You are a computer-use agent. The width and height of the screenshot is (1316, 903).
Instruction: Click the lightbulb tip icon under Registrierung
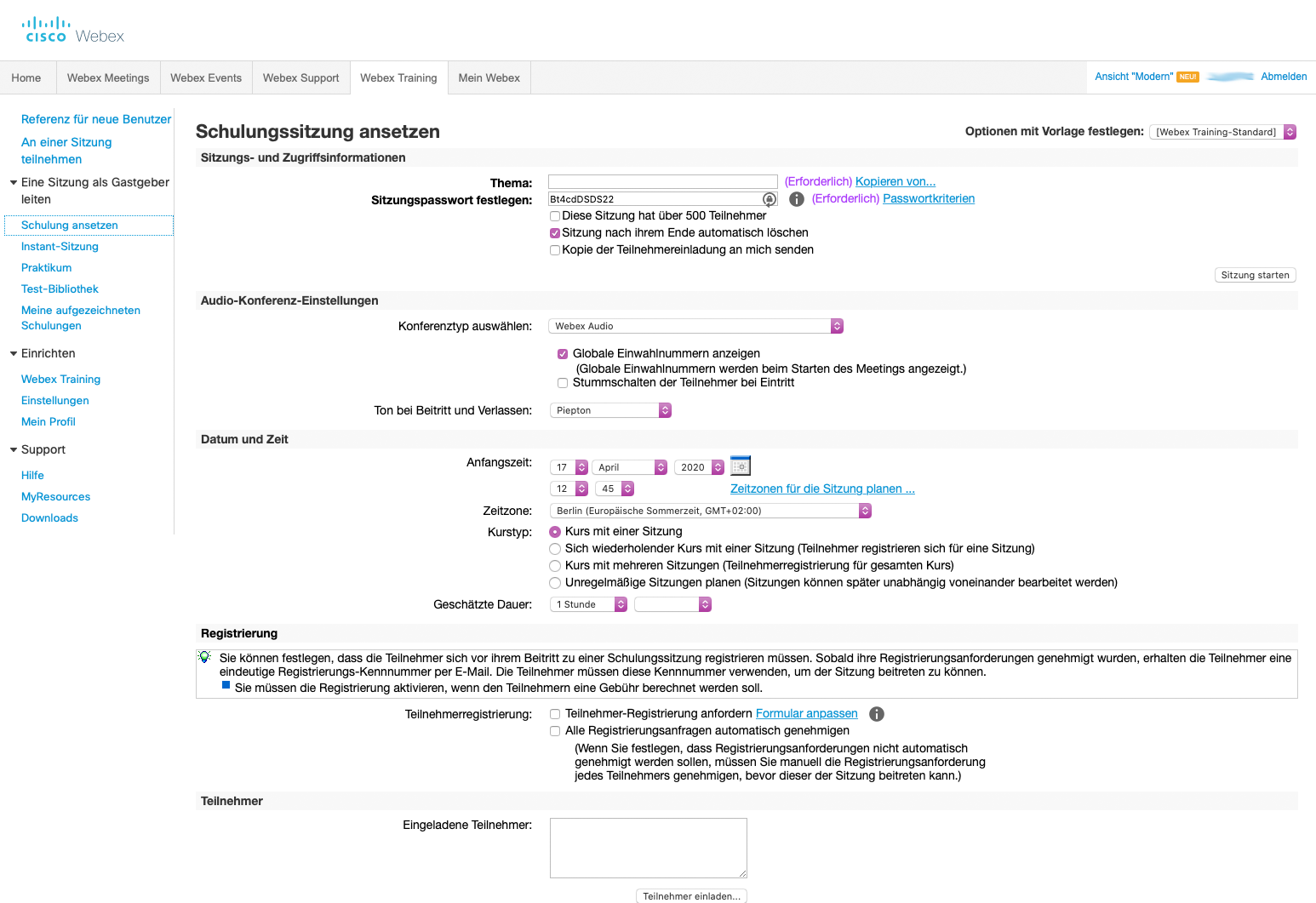(x=204, y=657)
